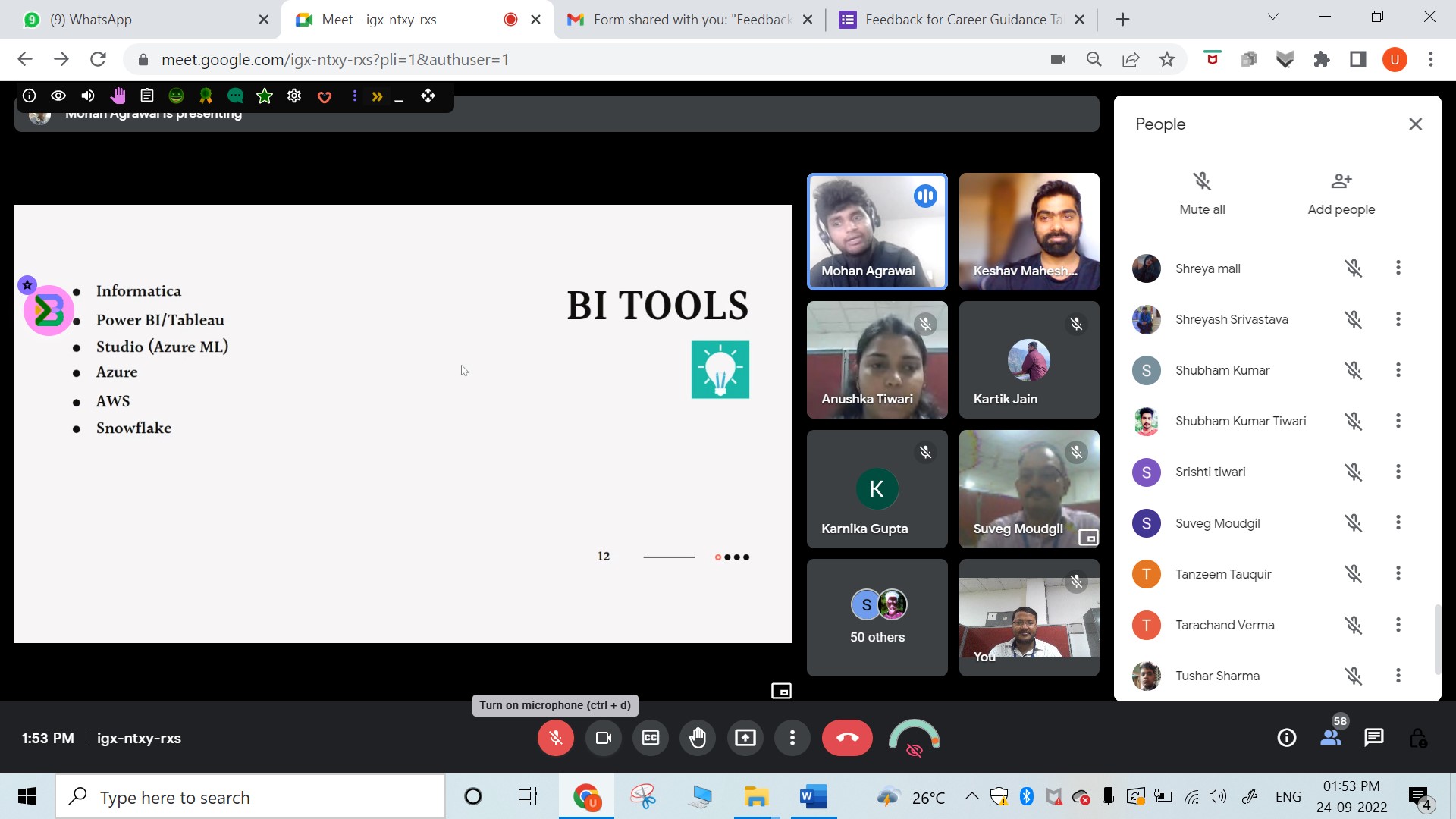Click the 50 others participant tile
Screen dimensions: 1456x819
click(x=877, y=617)
